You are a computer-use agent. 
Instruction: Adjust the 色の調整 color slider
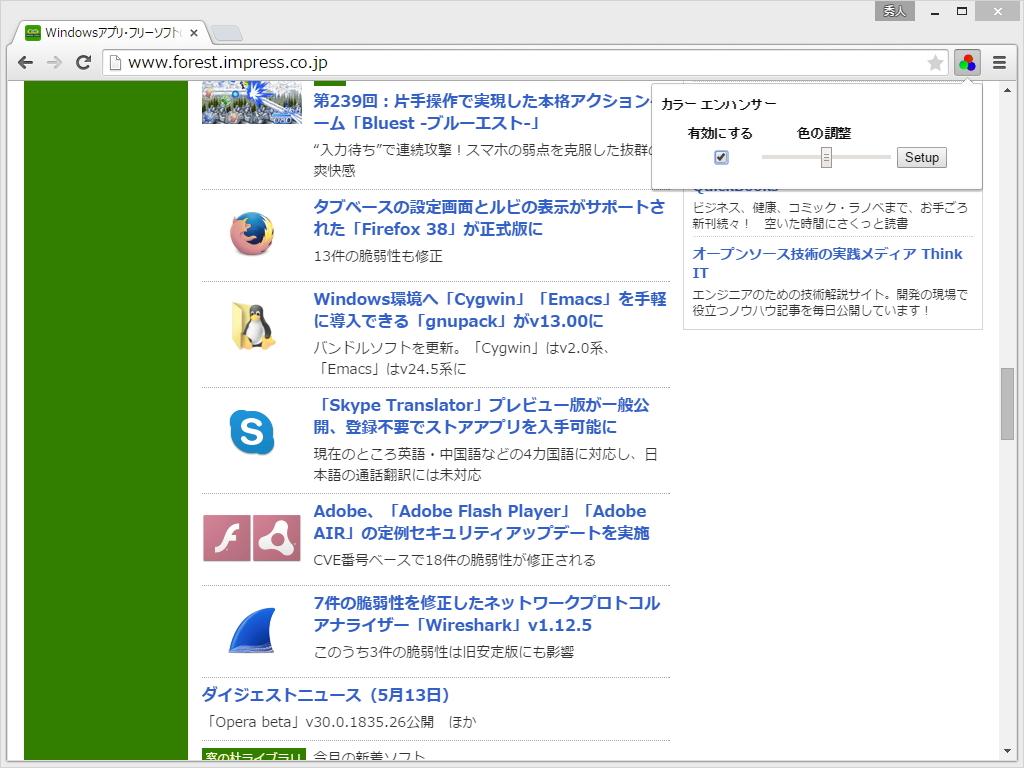point(825,157)
